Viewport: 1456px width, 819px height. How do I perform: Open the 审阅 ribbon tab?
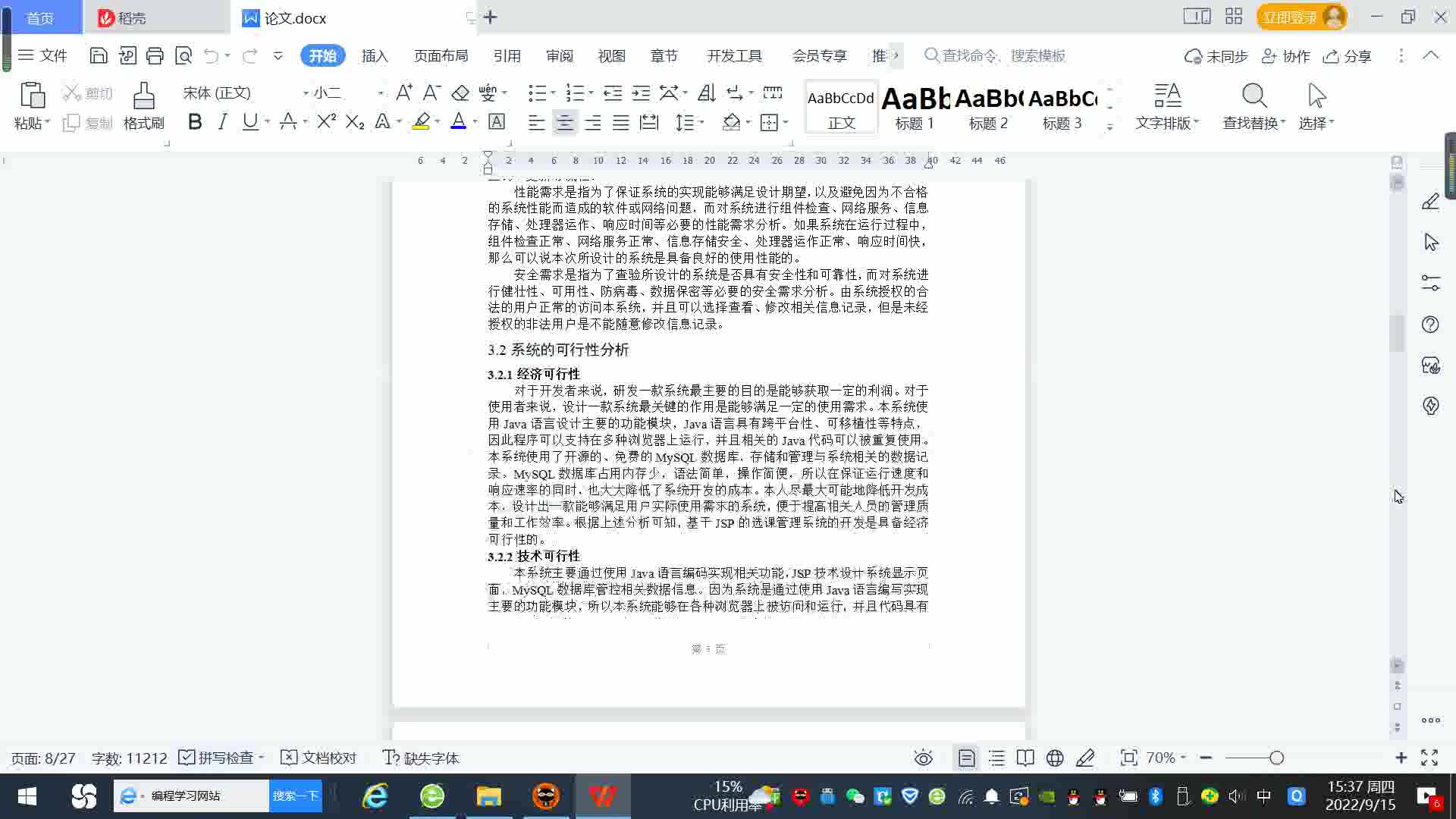pos(560,55)
